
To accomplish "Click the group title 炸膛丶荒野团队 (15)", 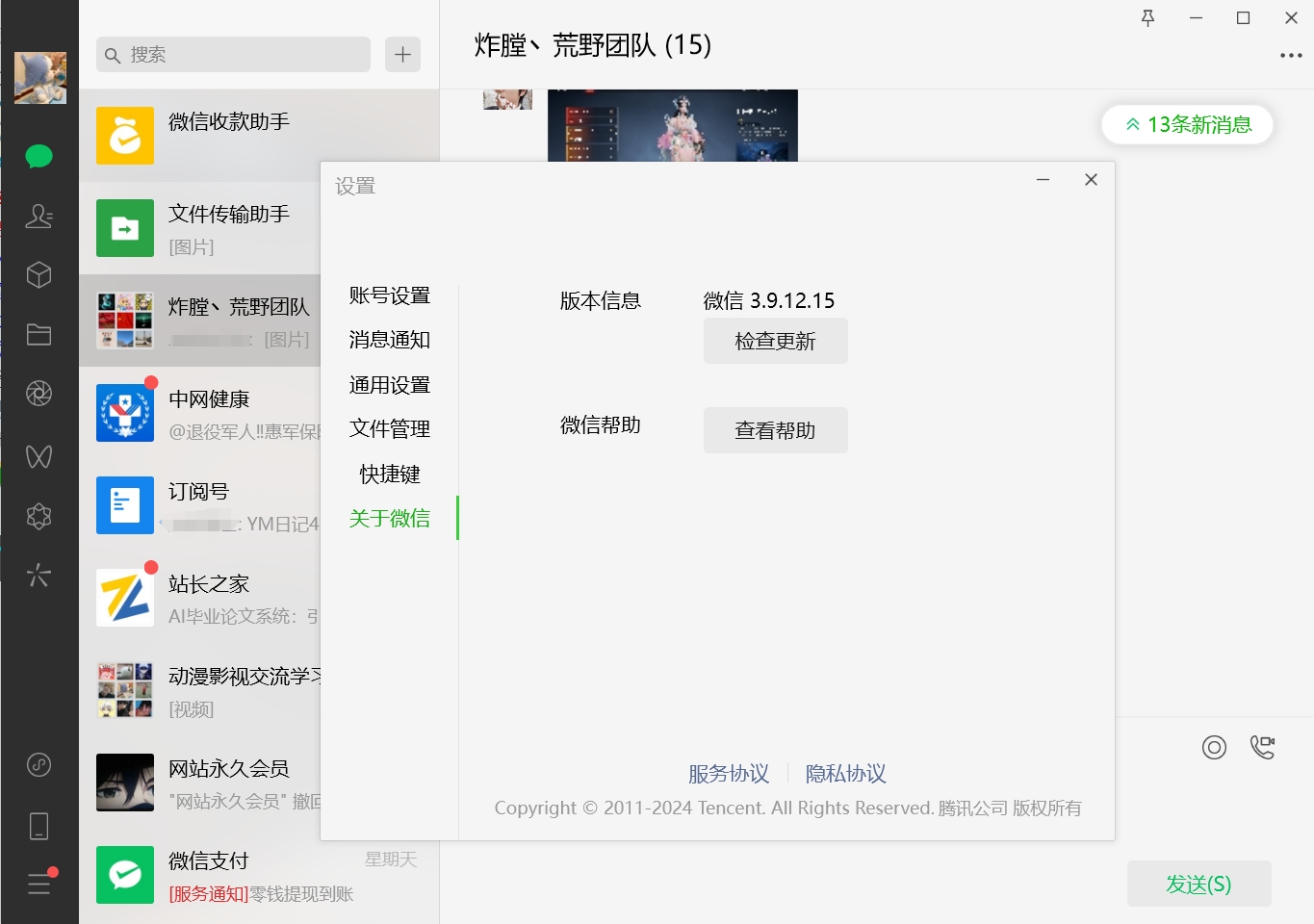I will pyautogui.click(x=592, y=45).
